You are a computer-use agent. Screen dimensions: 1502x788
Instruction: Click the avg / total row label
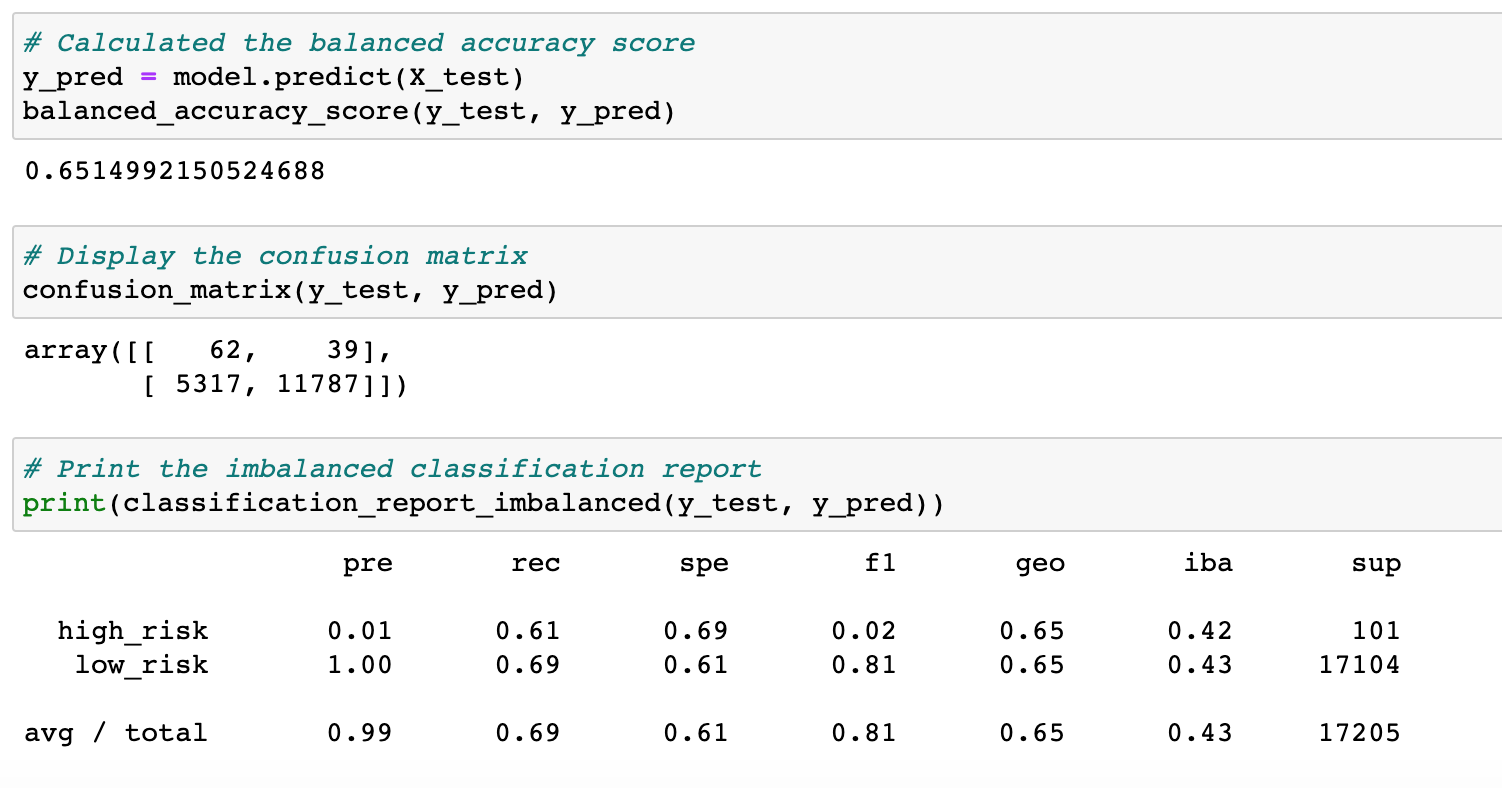(115, 732)
